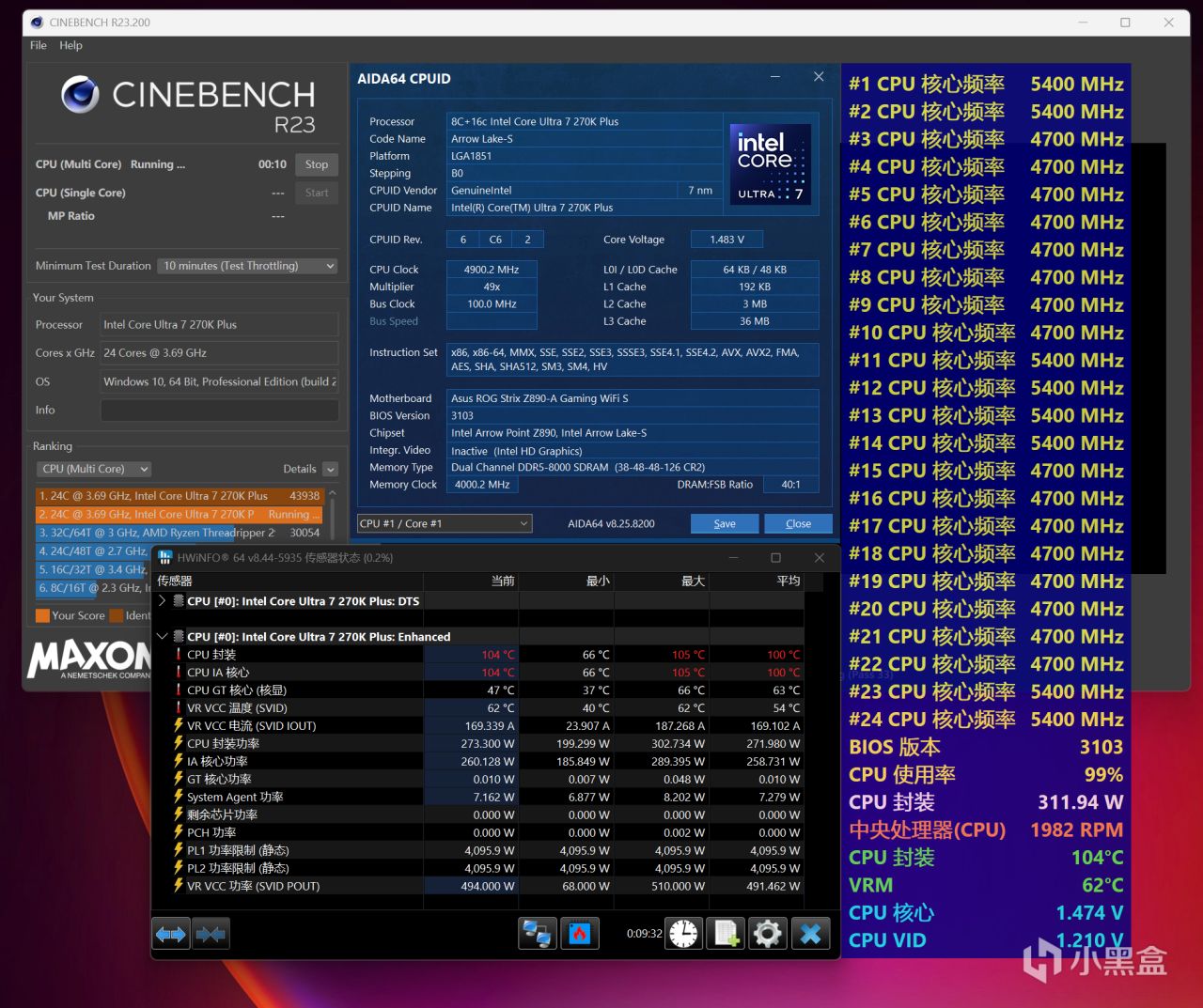Viewport: 1203px width, 1008px height.
Task: Open HWiNFO sensor settings gear icon
Action: pos(768,934)
